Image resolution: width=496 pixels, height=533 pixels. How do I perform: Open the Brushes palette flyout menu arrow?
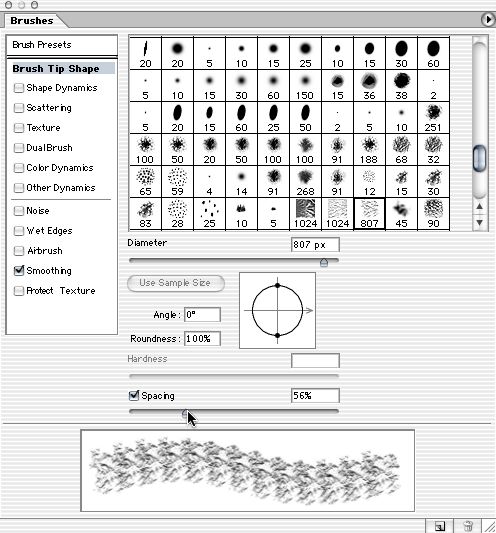(x=488, y=20)
